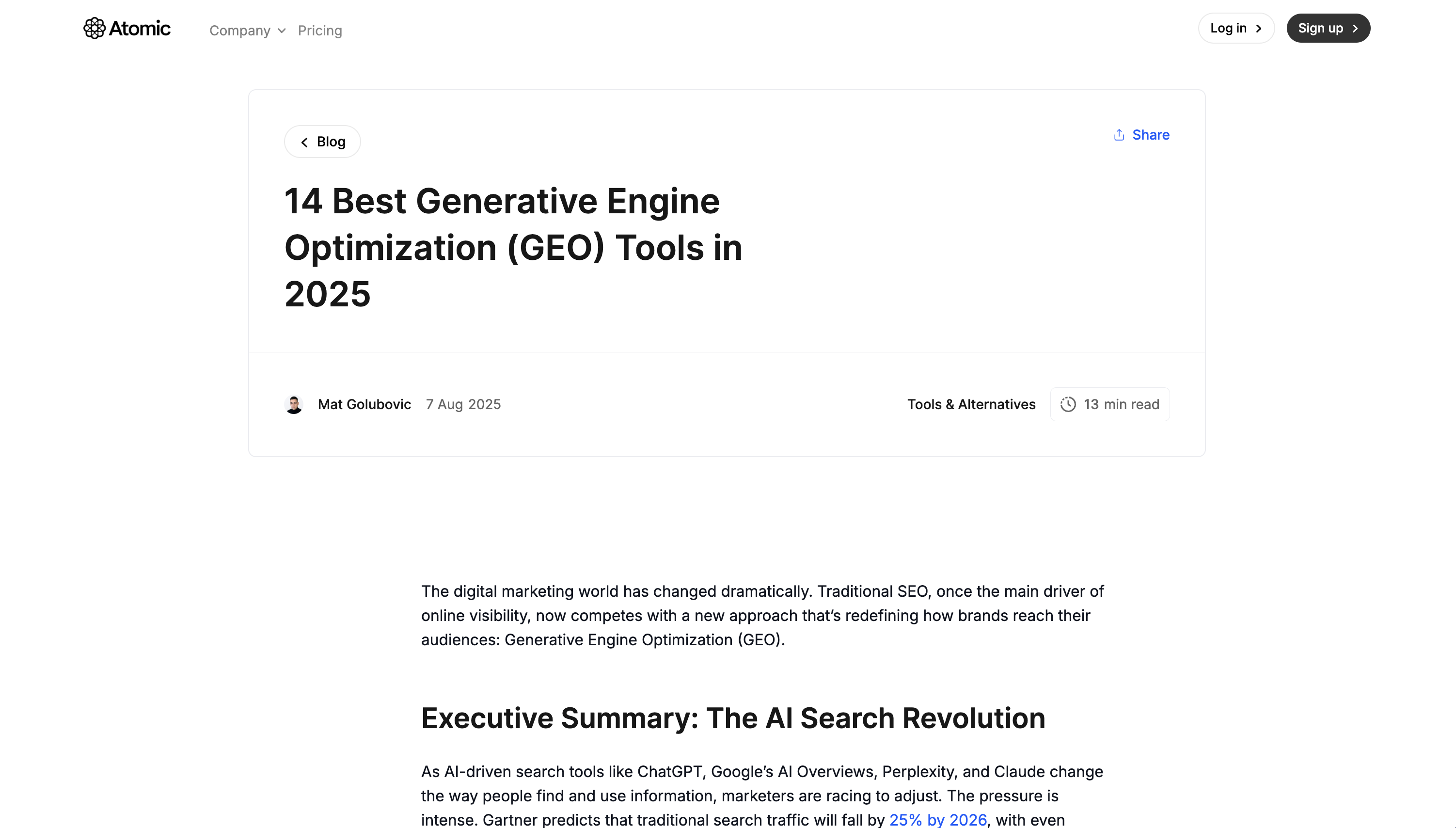Click the share upload icon
Screen dimensions: 1456x828
[x=1119, y=135]
